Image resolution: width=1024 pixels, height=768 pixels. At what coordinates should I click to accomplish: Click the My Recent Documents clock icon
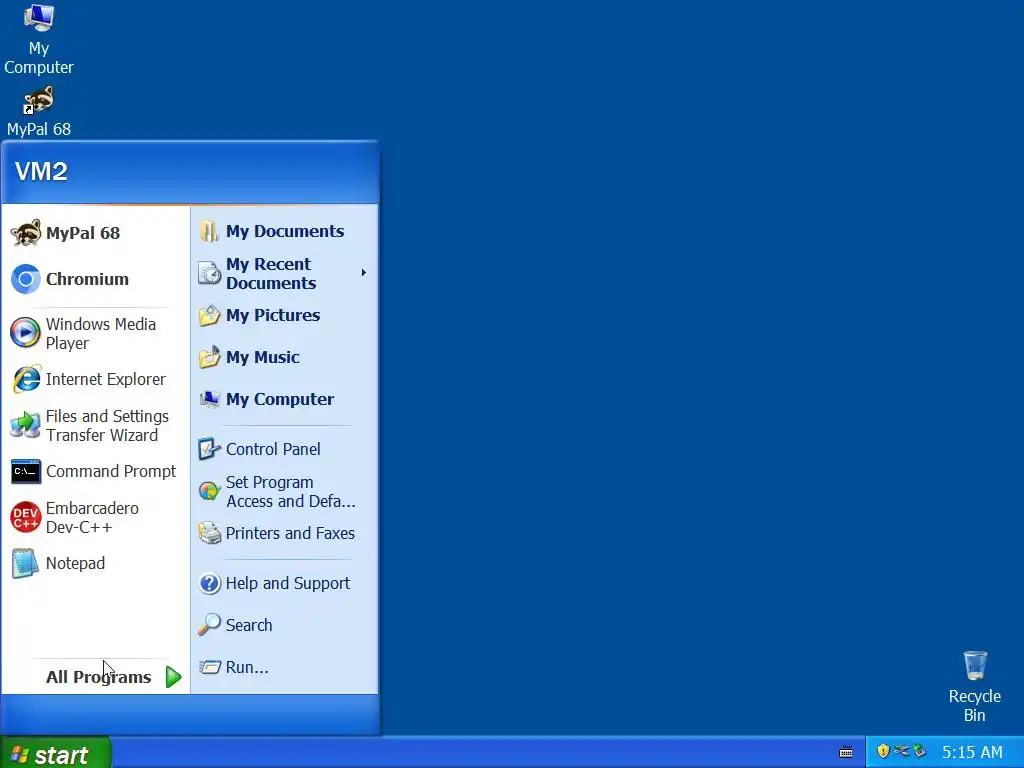click(209, 273)
